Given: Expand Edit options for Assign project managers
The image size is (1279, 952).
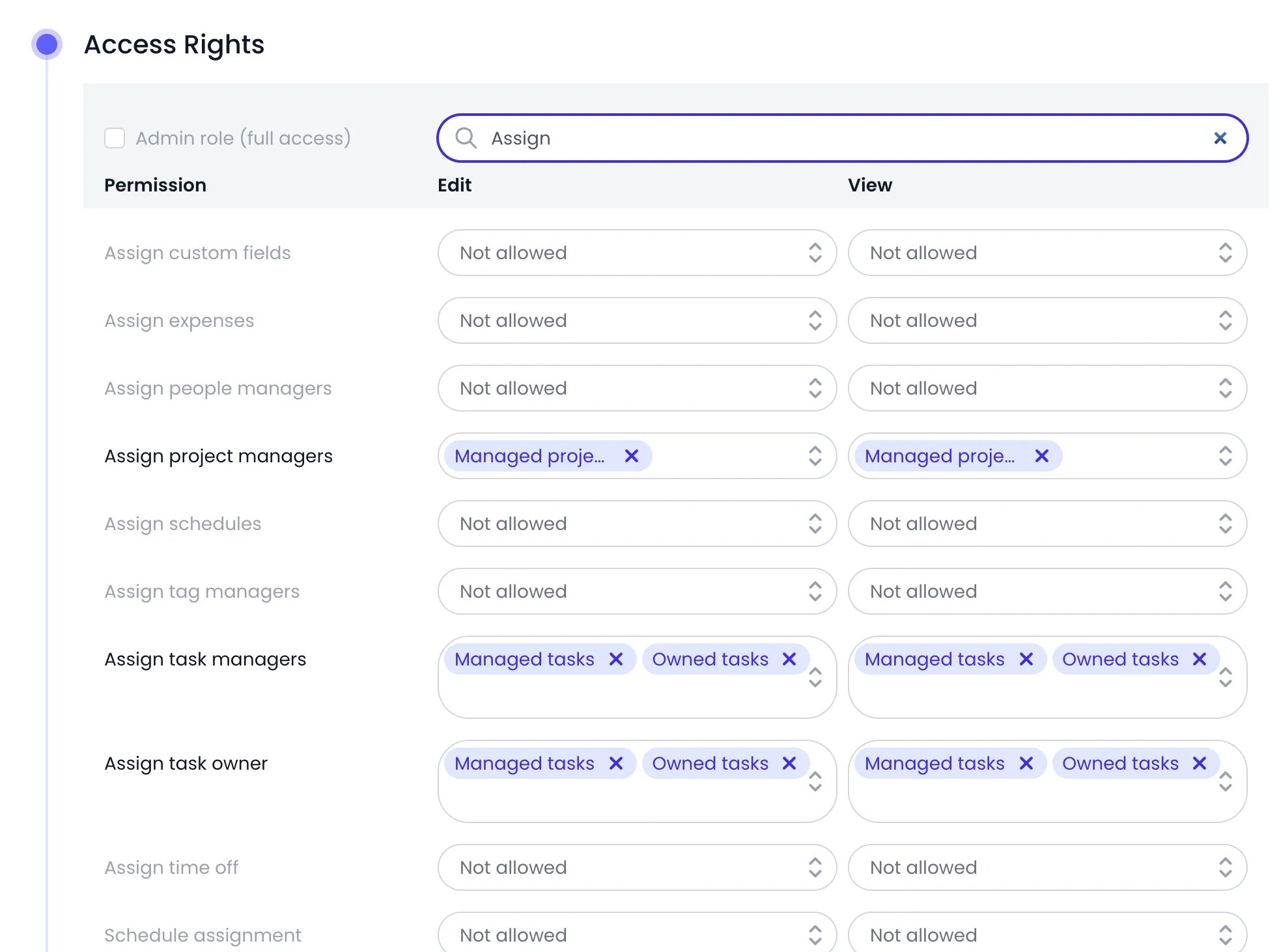Looking at the screenshot, I should coord(815,456).
